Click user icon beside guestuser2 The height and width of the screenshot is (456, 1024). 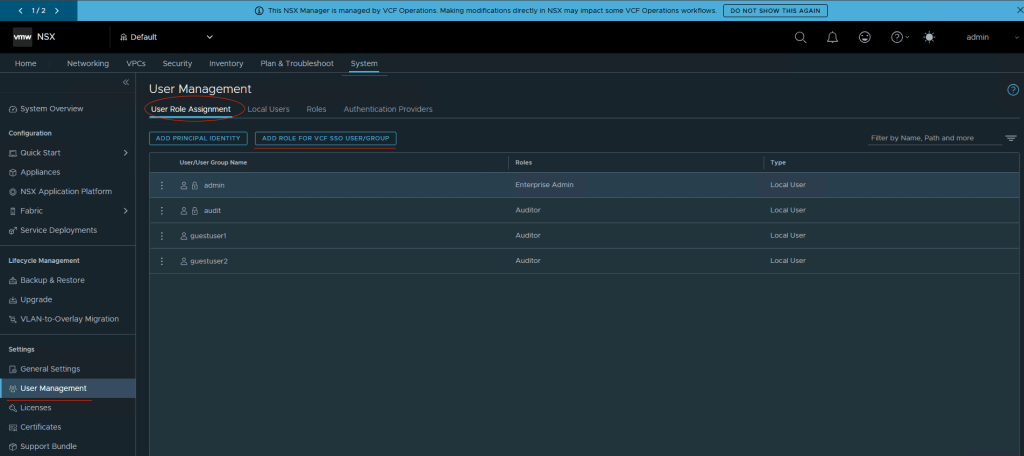(184, 261)
